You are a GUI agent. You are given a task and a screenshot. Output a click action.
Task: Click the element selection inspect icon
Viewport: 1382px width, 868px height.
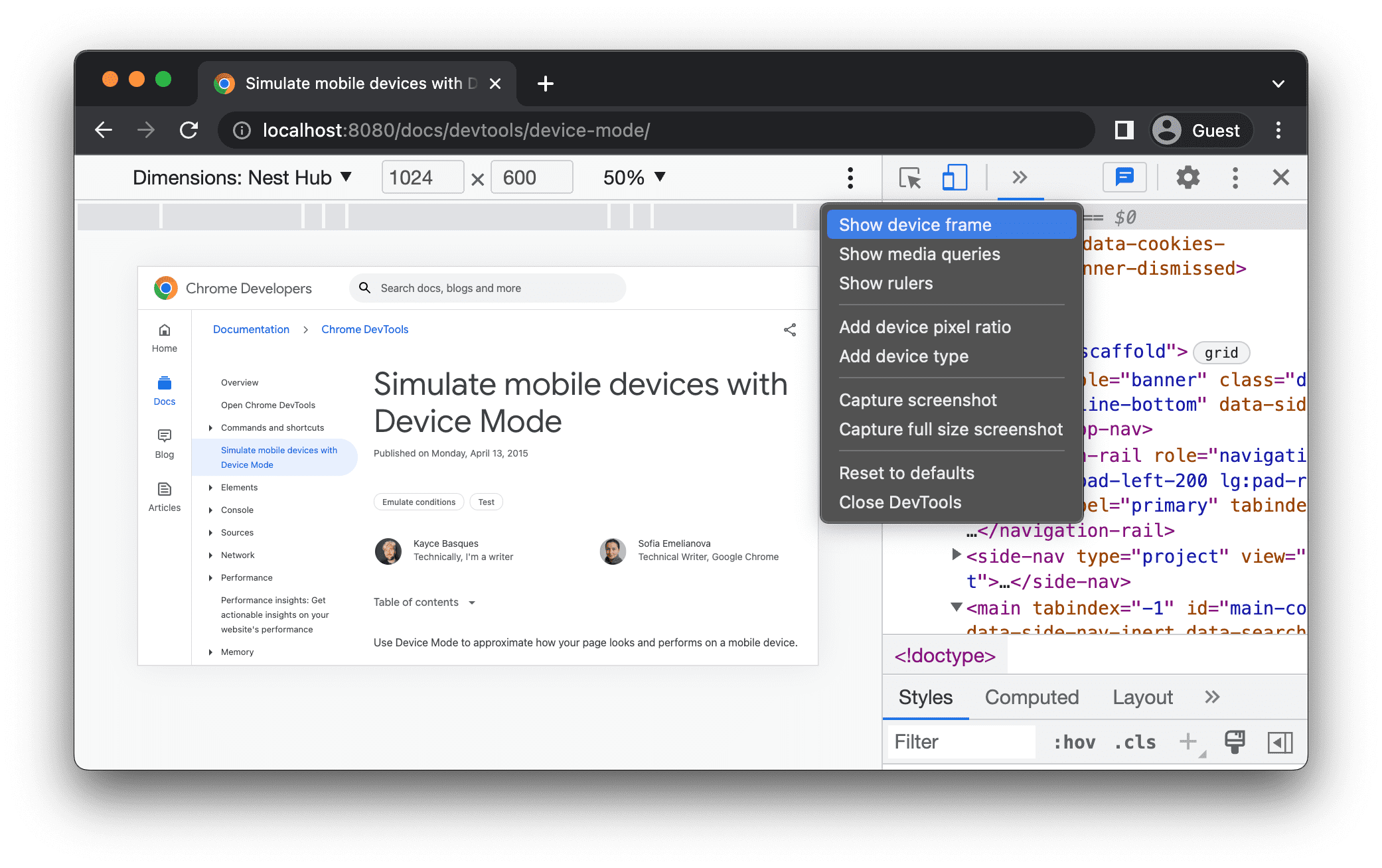(x=909, y=179)
